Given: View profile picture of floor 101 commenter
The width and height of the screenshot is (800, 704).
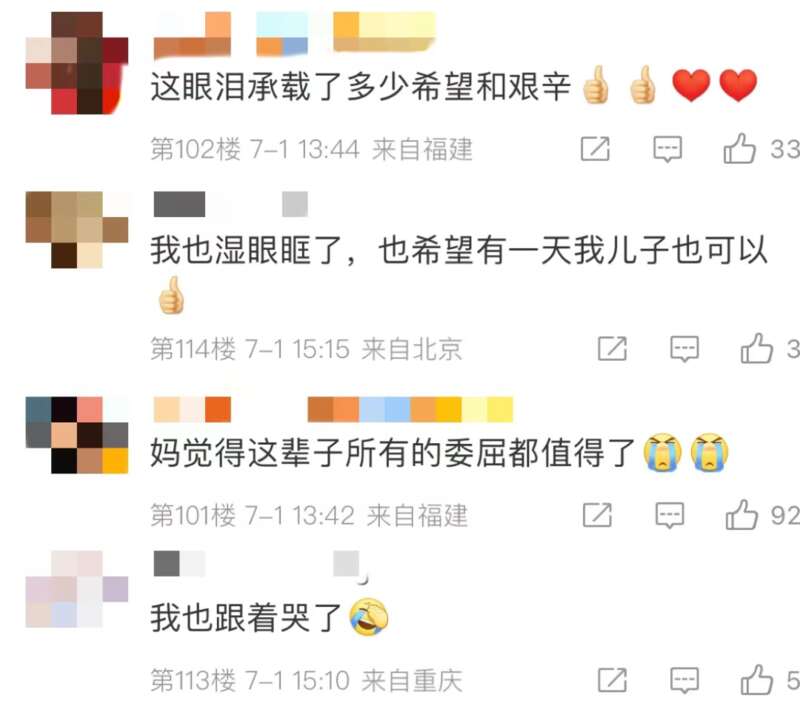Looking at the screenshot, I should pos(77,435).
